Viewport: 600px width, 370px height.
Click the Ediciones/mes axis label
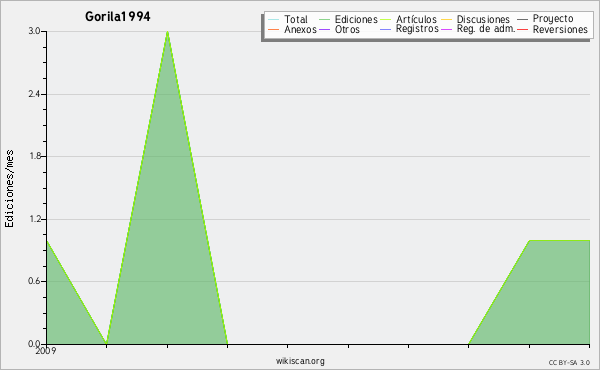tap(9, 188)
